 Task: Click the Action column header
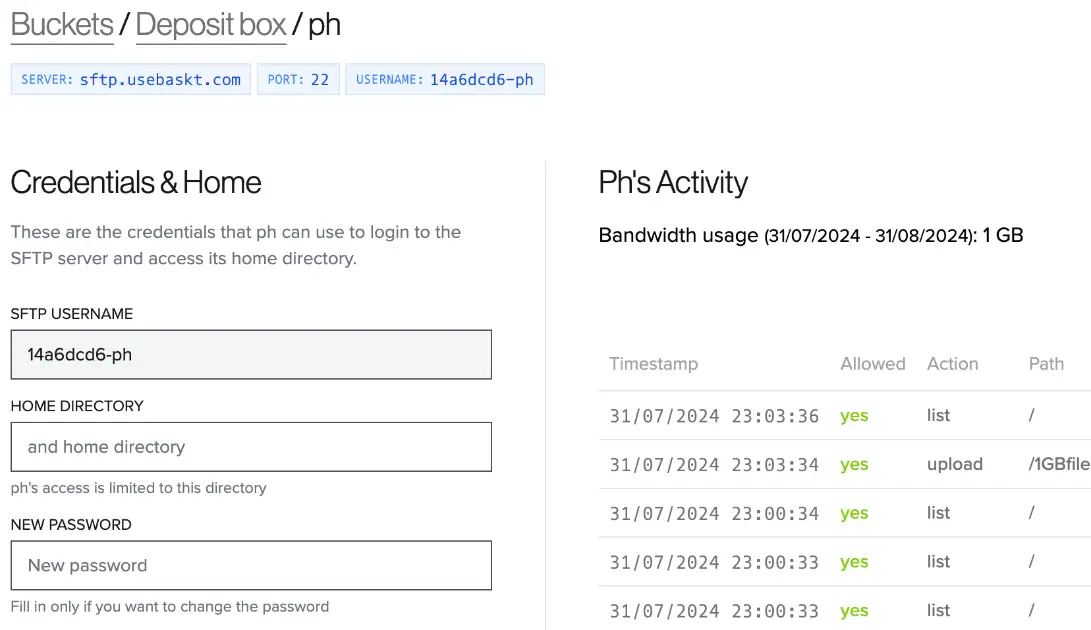tap(952, 364)
